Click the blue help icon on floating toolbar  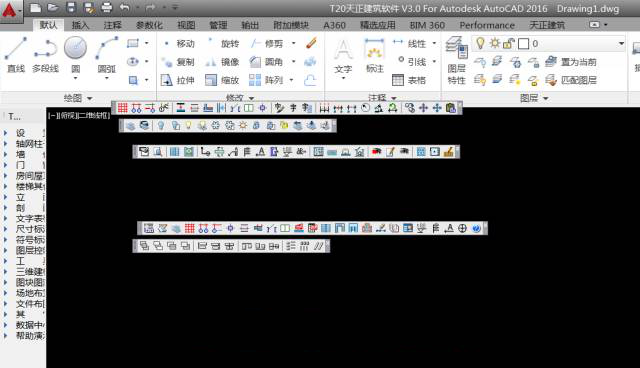pyautogui.click(x=476, y=228)
